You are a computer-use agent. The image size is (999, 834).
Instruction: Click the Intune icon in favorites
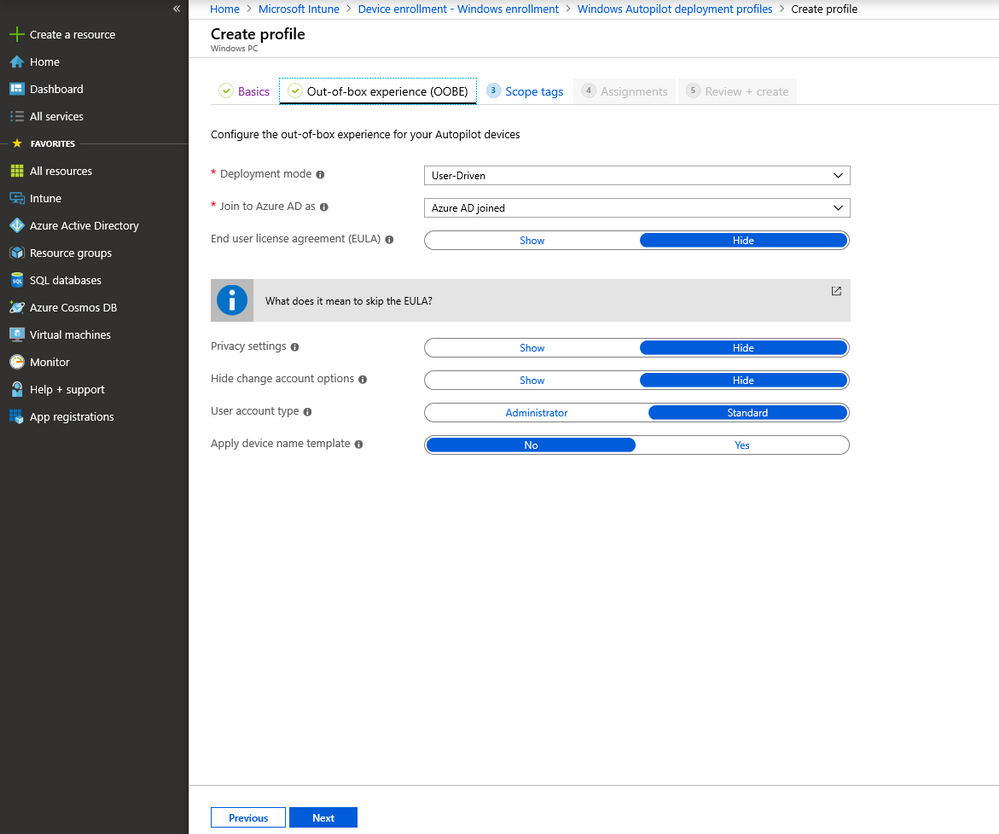(17, 198)
